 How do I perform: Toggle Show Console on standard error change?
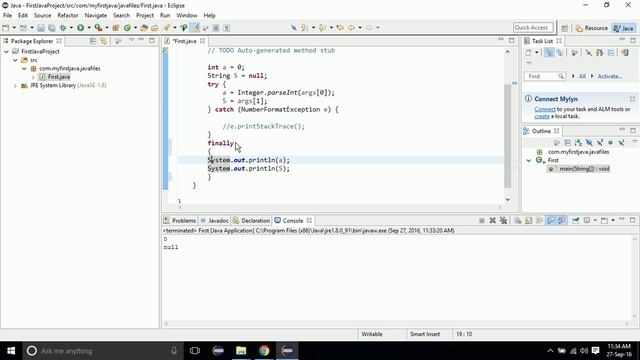562,220
